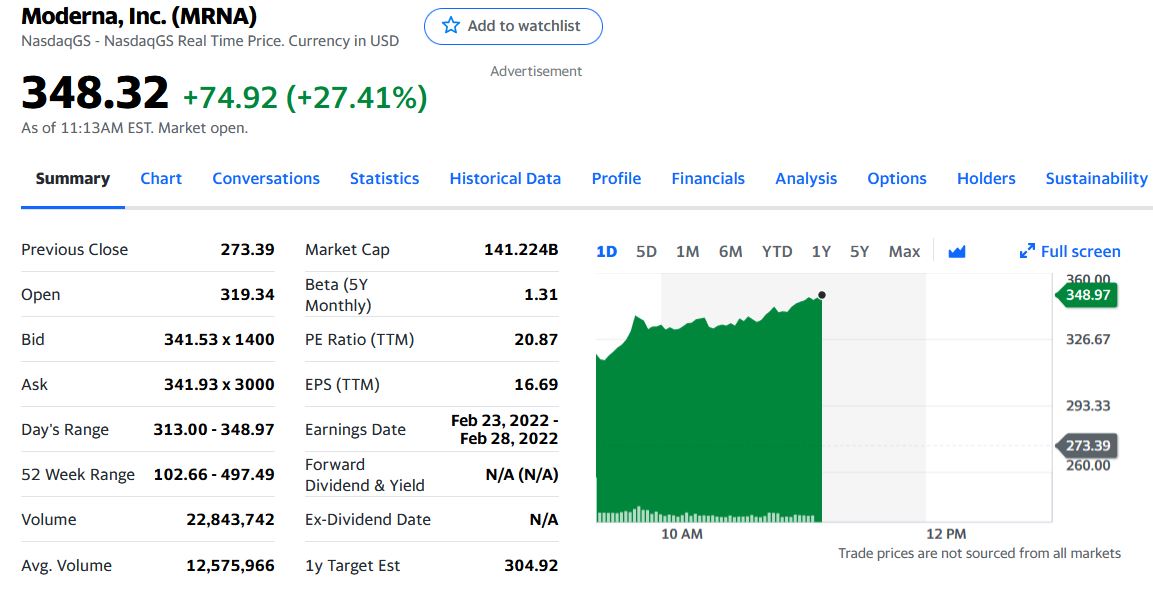Click the Ex-Dividend Date label
Image resolution: width=1153 pixels, height=590 pixels.
coord(368,519)
